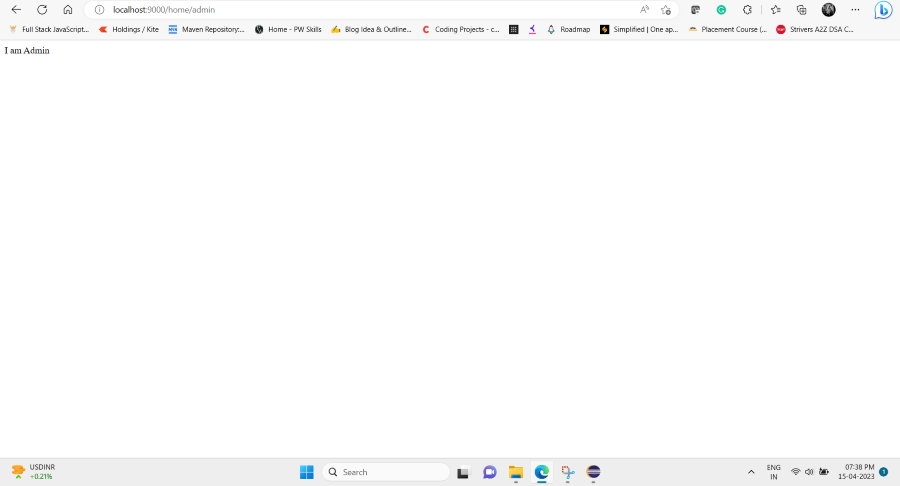Open the Extensions puzzle menu
900x486 pixels.
click(x=747, y=10)
